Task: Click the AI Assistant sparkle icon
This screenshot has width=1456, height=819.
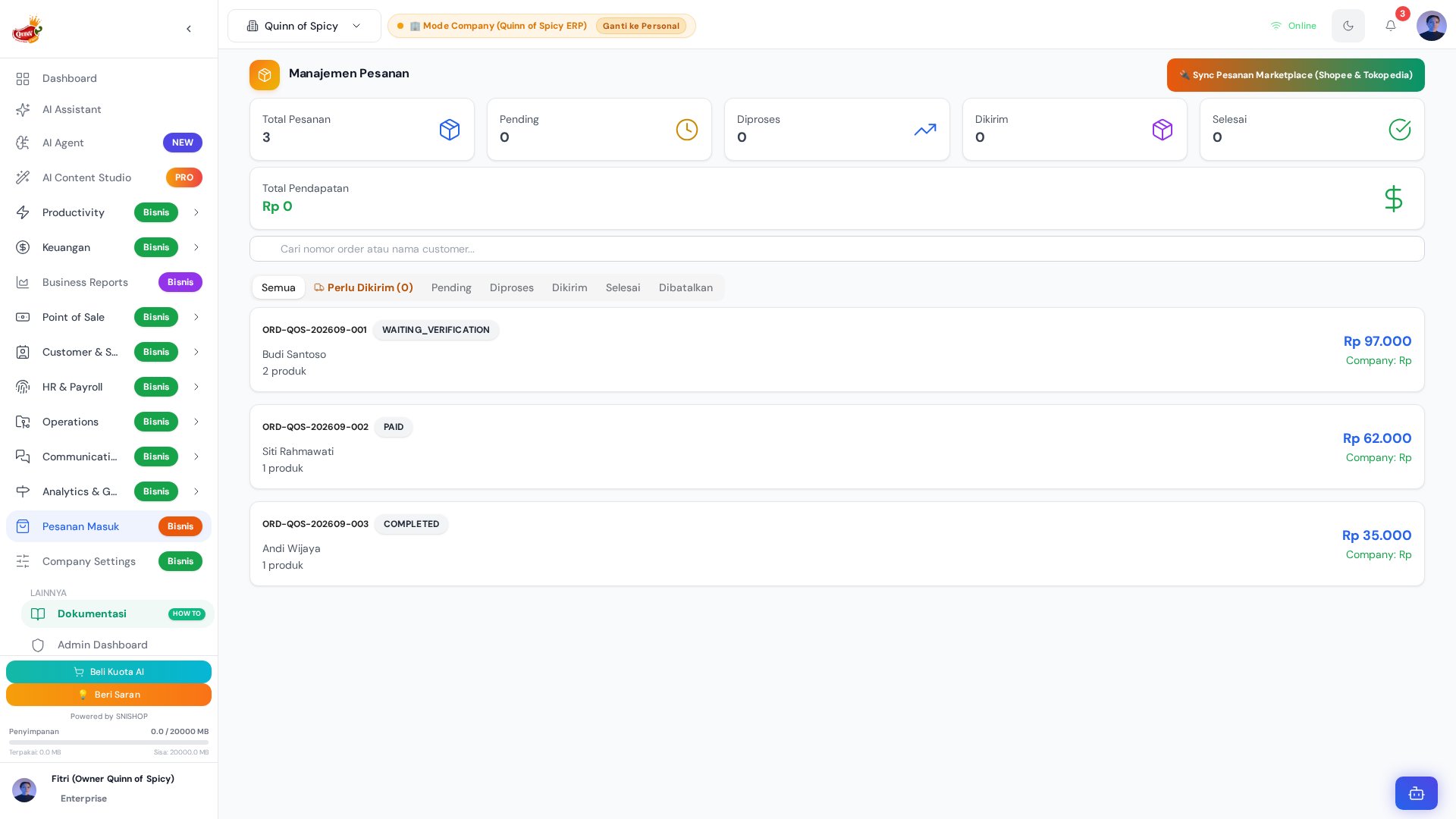Action: (23, 110)
